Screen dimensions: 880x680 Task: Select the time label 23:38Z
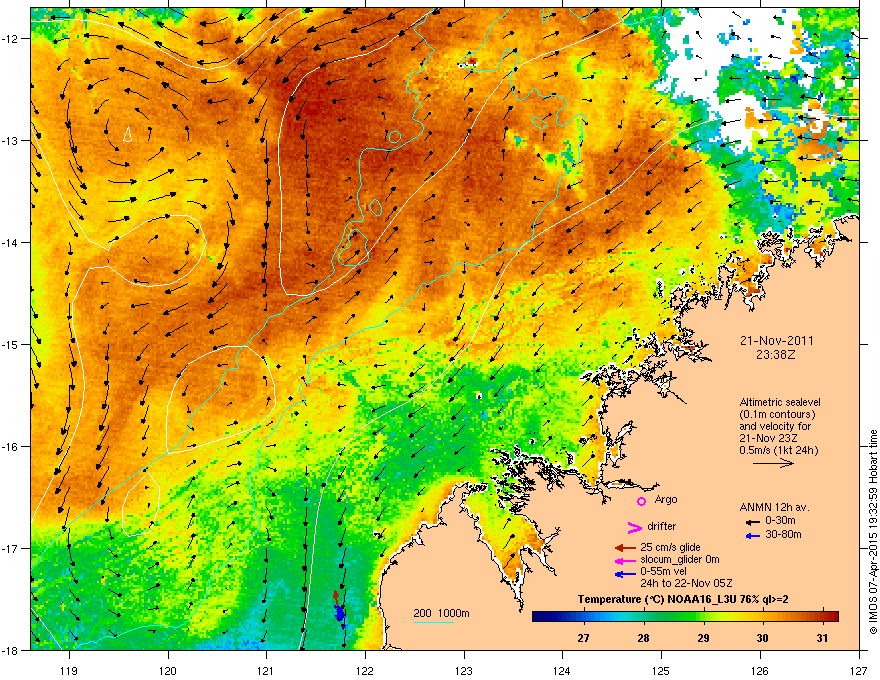(776, 355)
